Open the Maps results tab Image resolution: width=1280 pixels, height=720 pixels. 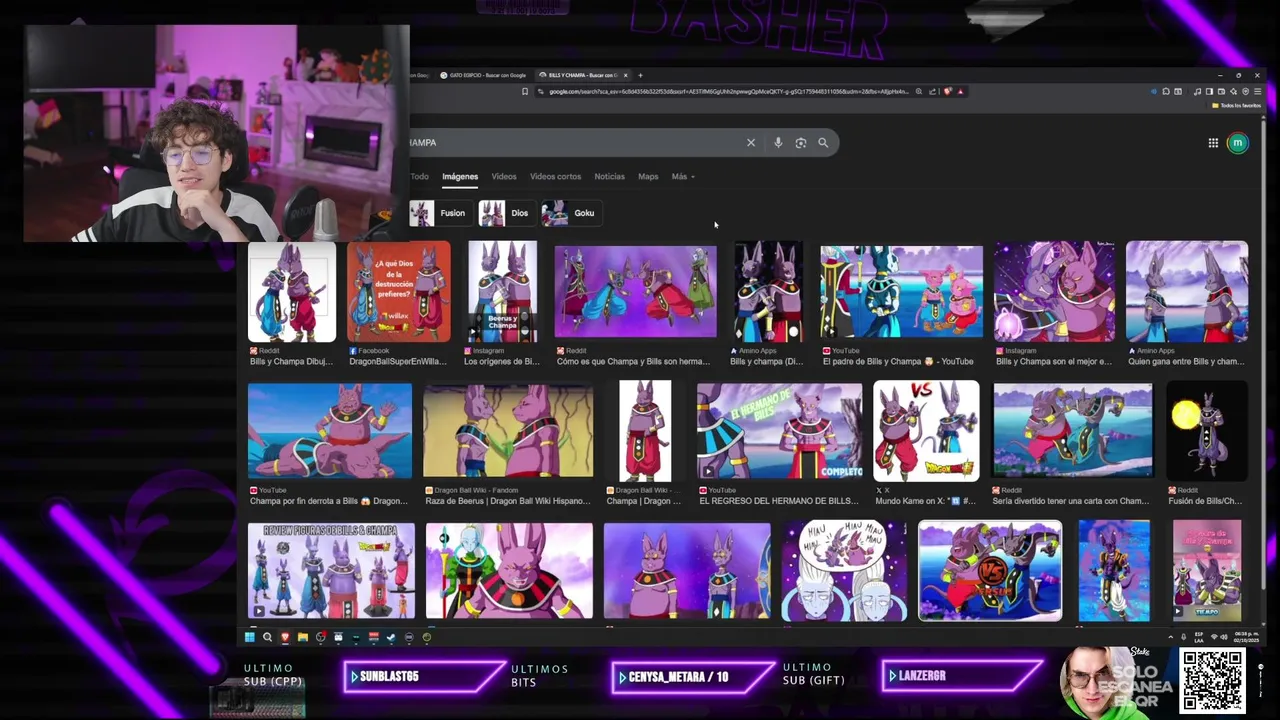648,176
